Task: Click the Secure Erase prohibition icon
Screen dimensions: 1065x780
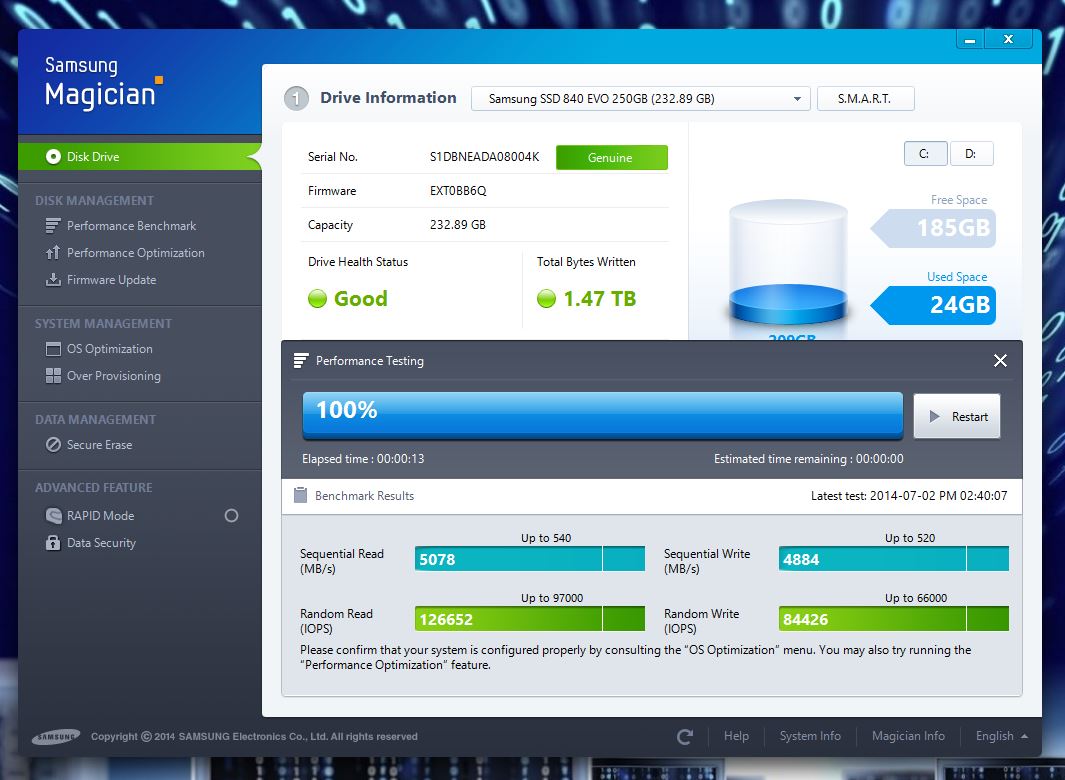Action: [53, 444]
